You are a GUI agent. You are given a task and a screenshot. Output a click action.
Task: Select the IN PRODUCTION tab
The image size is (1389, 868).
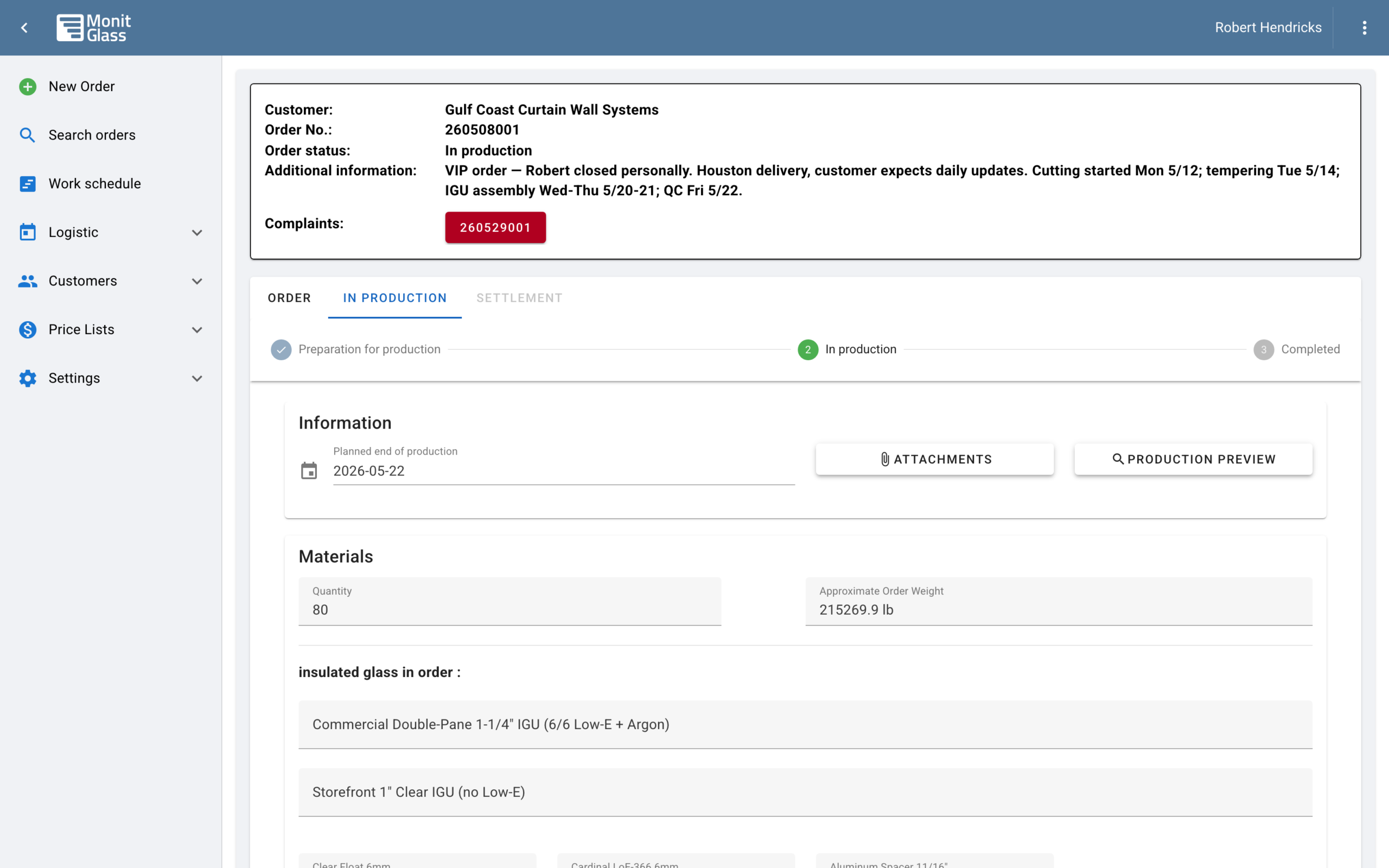[x=395, y=298]
